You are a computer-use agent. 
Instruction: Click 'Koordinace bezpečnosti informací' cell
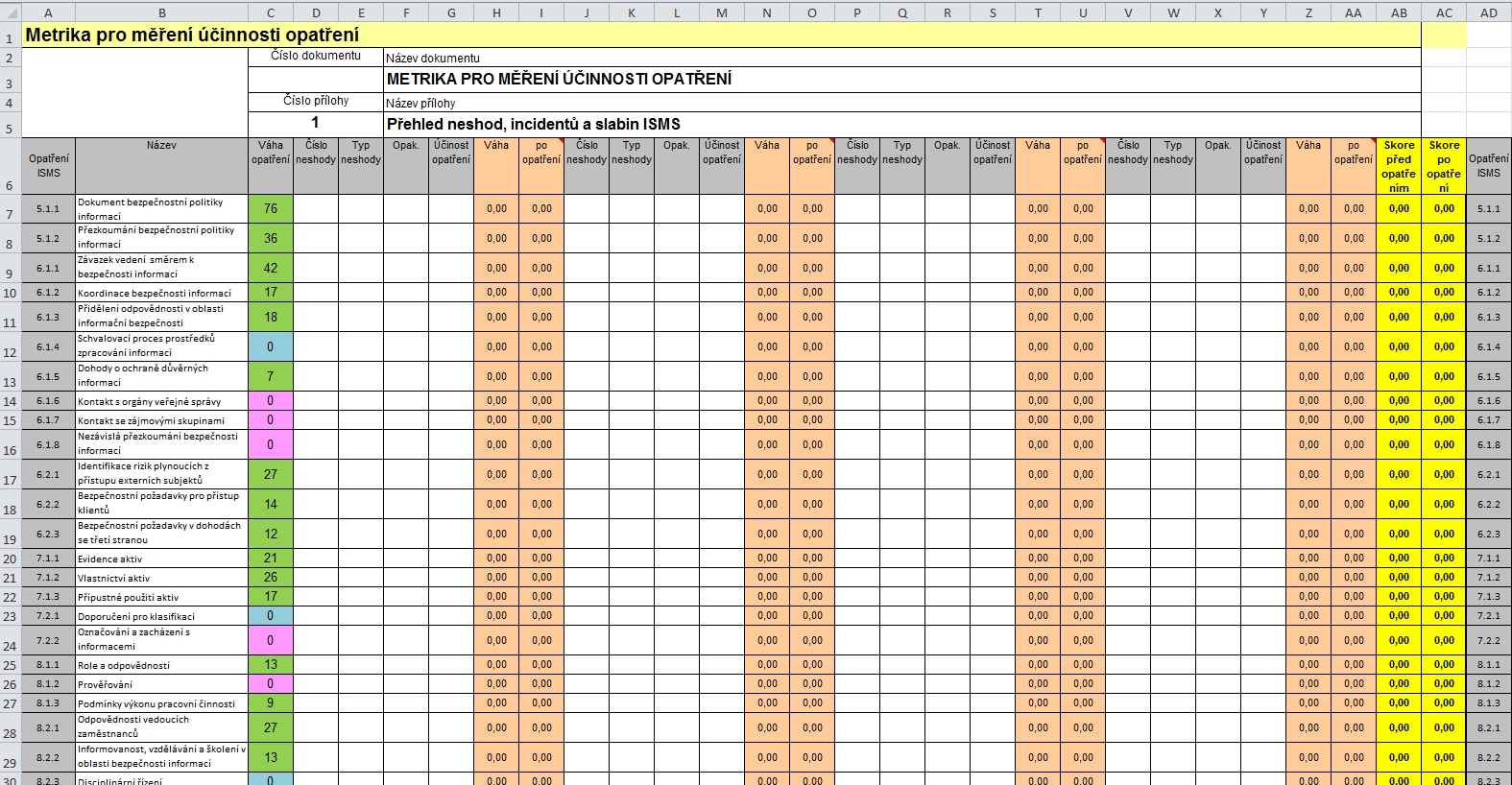(161, 293)
